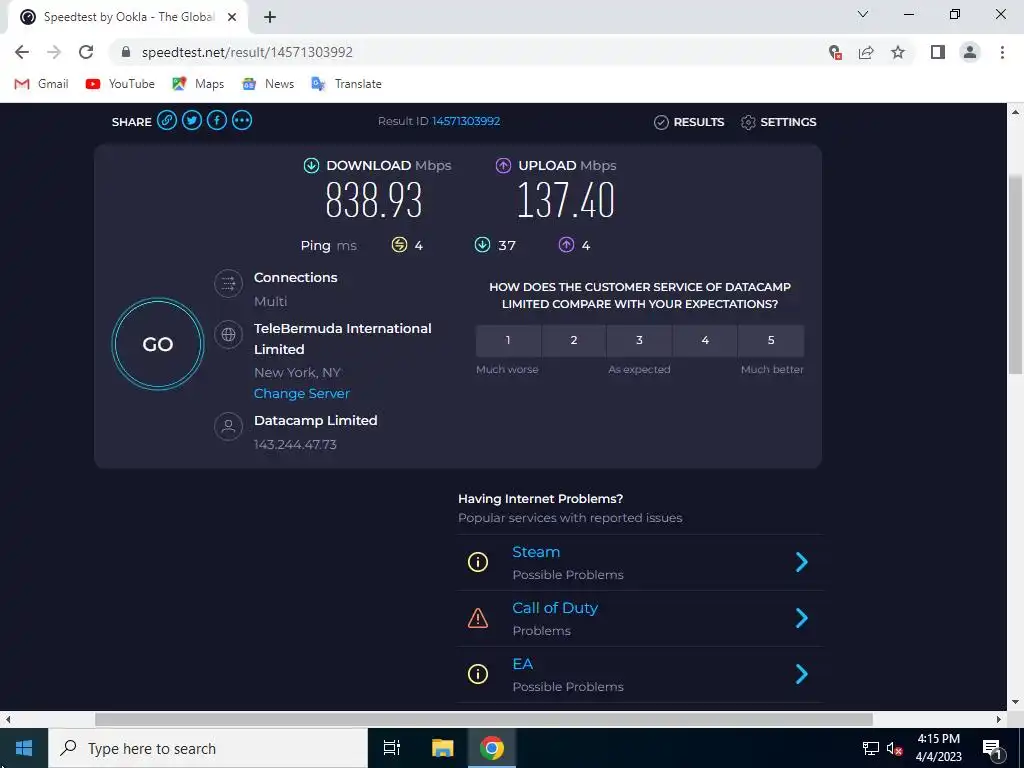Copy the result link via share link icon
Screen dimensions: 1024x768
167,121
